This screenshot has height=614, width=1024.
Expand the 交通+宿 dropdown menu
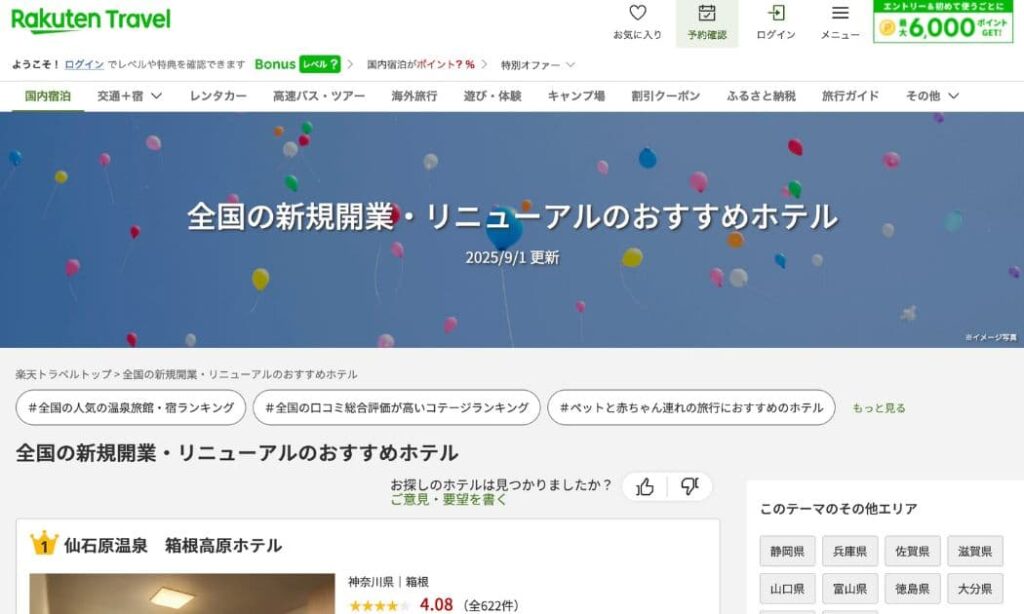(x=129, y=96)
